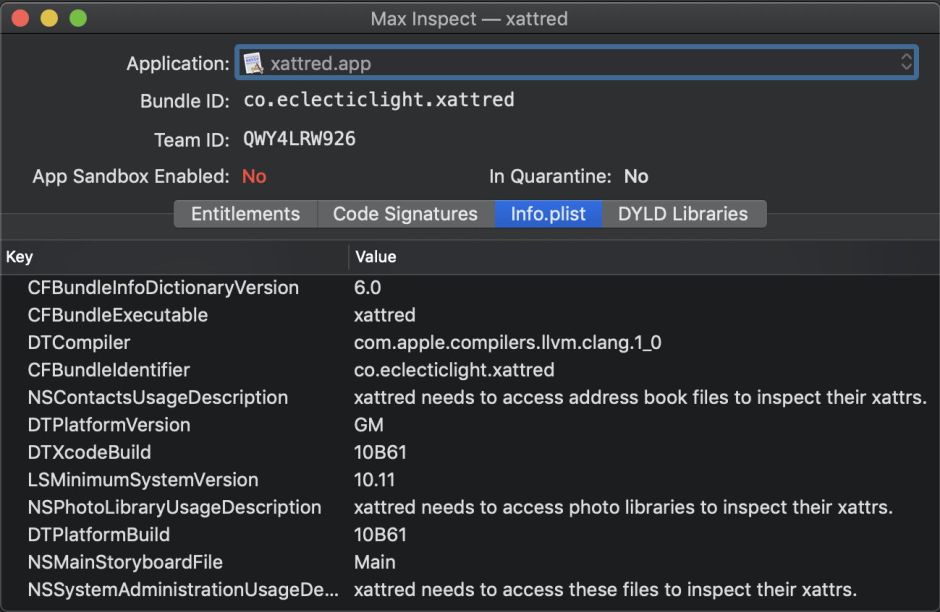Click the Bundle ID value text

[x=378, y=100]
